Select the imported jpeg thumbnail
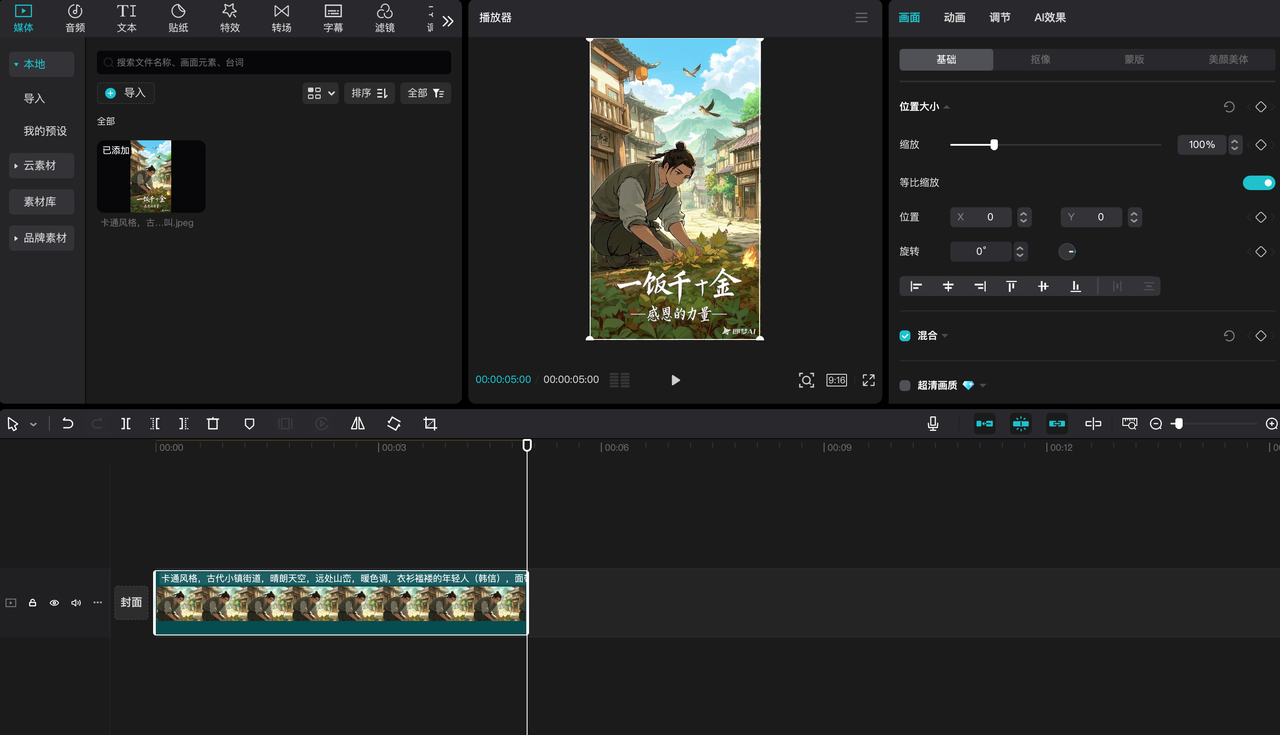 pyautogui.click(x=151, y=176)
